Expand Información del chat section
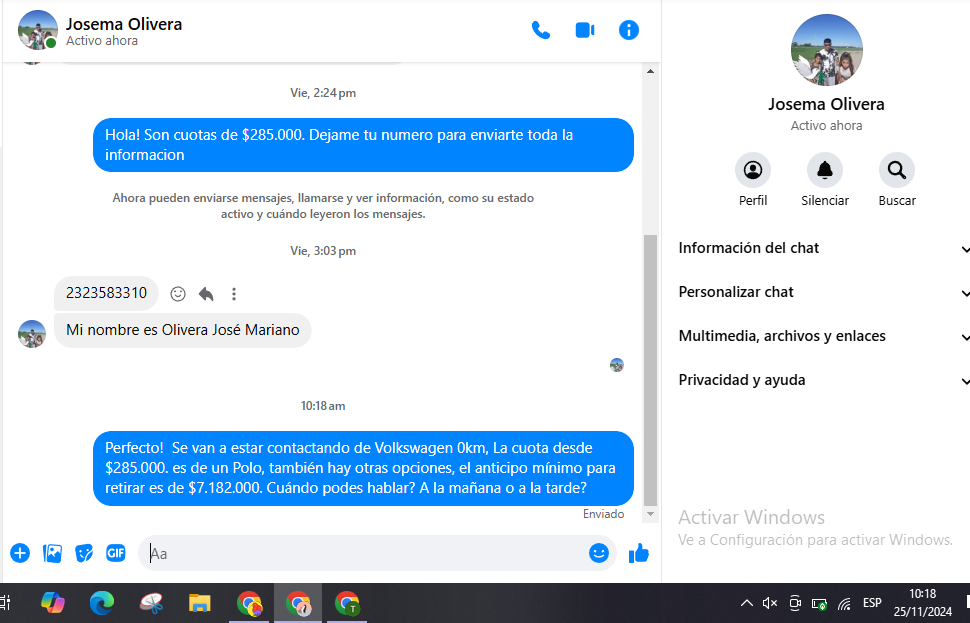 tap(823, 248)
